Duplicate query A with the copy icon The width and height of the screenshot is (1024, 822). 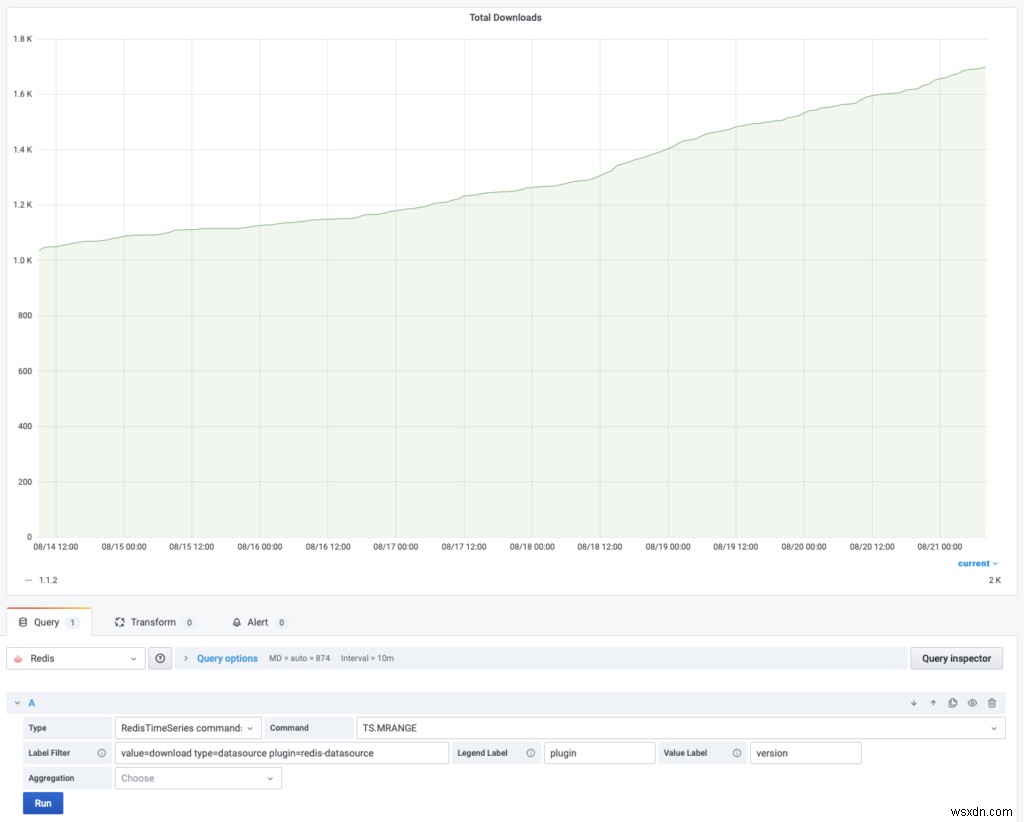[x=951, y=703]
